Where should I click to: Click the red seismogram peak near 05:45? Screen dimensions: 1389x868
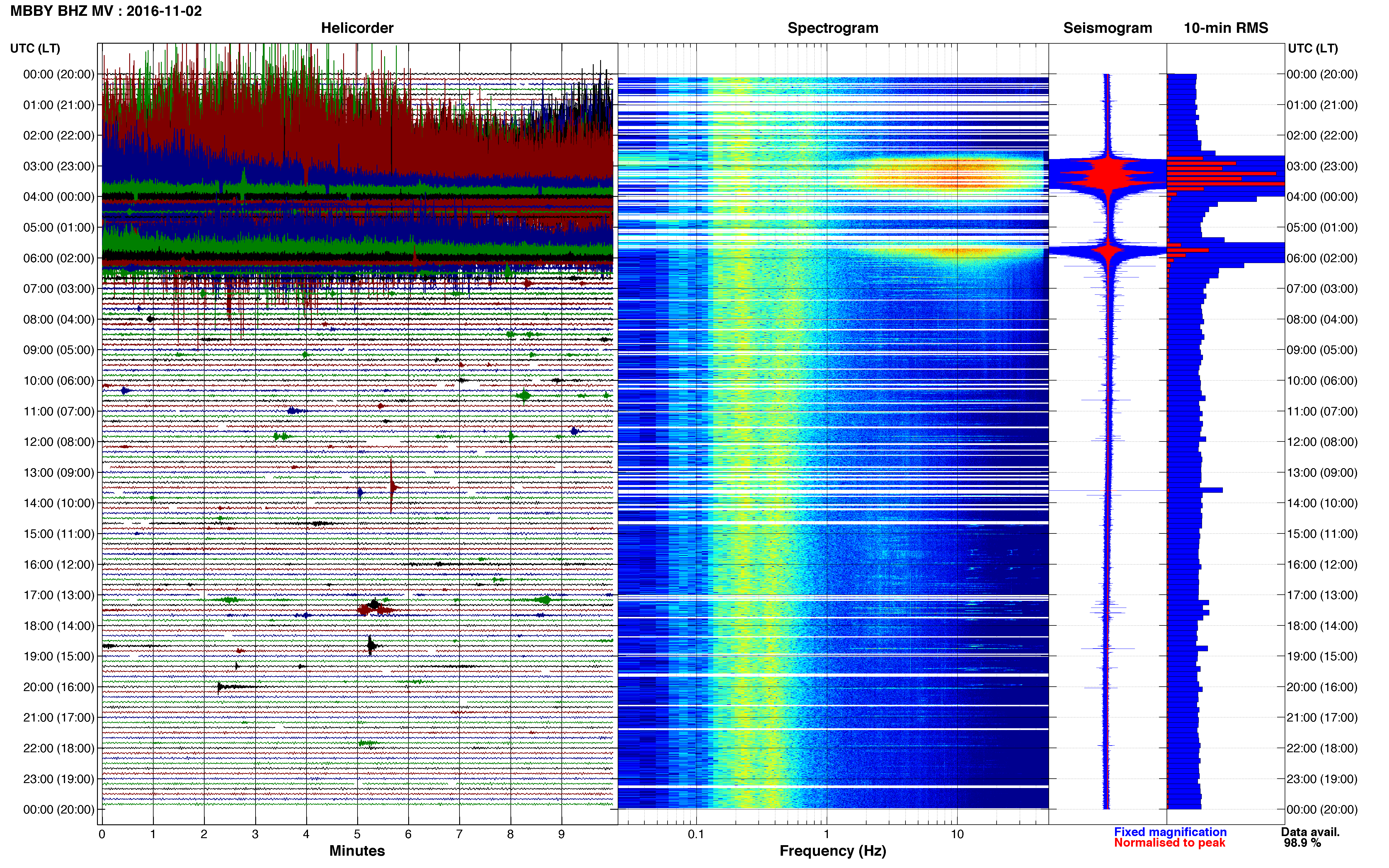tap(1108, 250)
